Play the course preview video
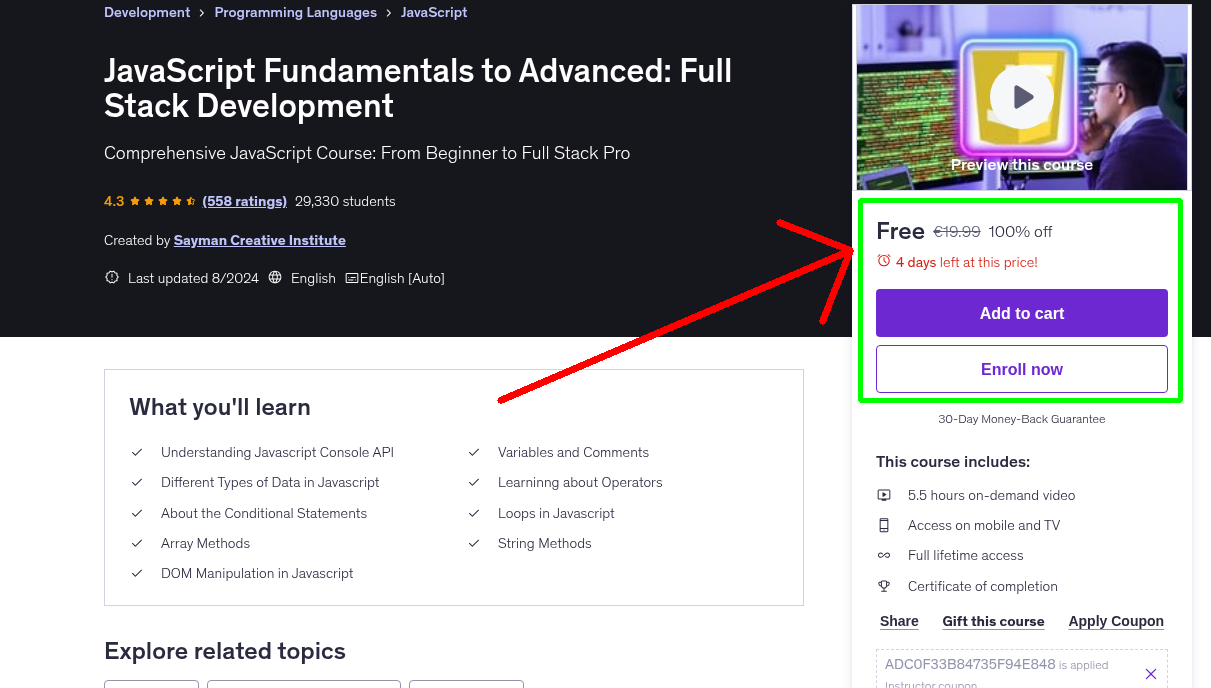 (x=1022, y=97)
